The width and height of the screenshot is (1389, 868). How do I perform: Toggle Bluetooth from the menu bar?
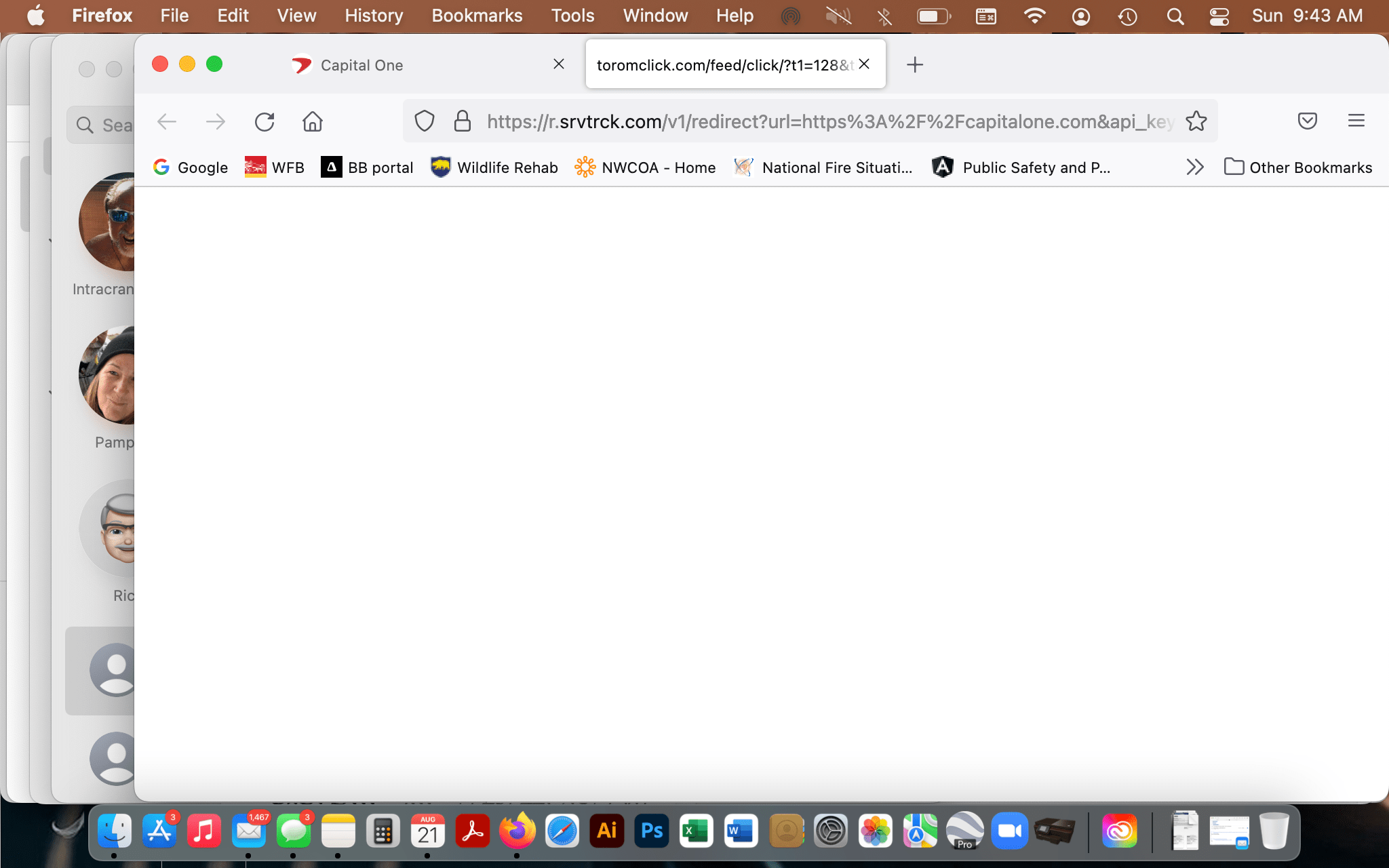[x=885, y=16]
